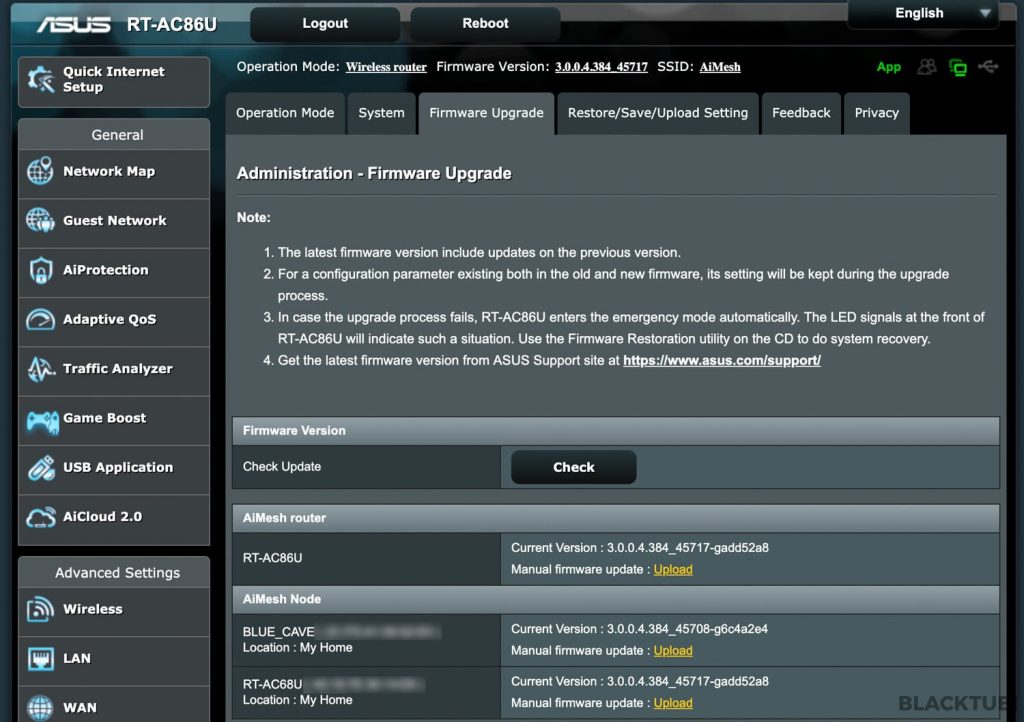Open the Privacy tab

pos(876,113)
